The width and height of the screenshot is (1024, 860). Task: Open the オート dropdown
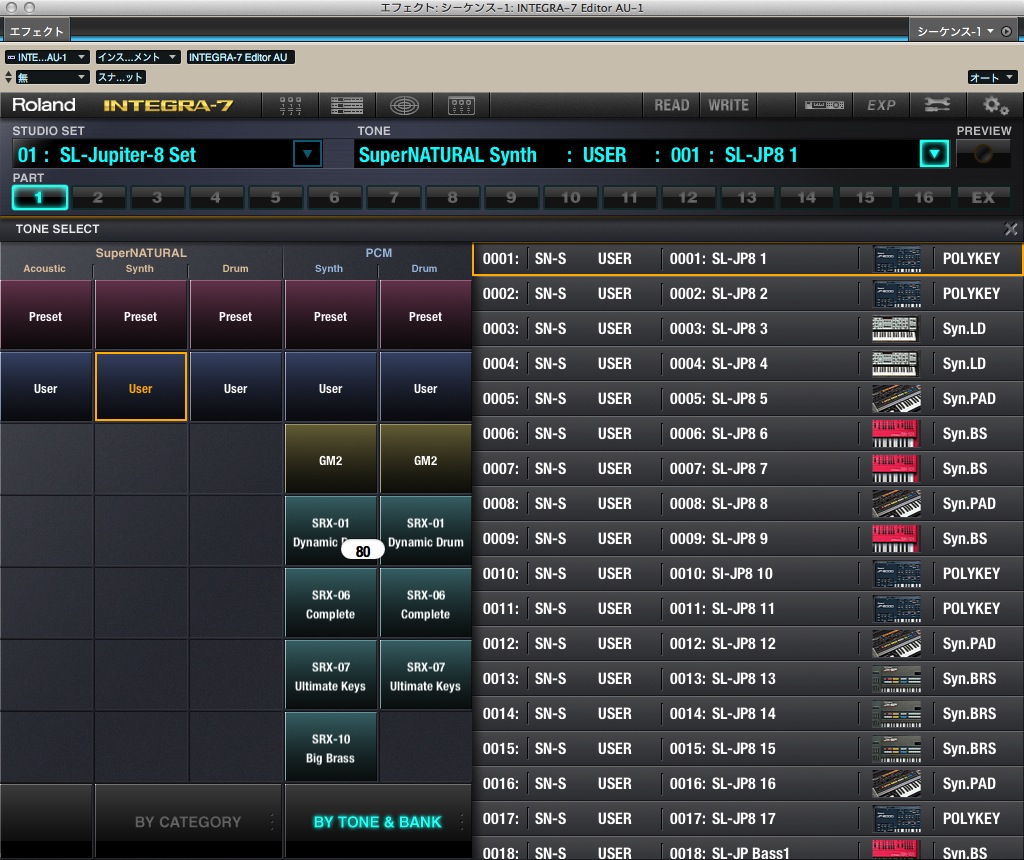[x=992, y=77]
